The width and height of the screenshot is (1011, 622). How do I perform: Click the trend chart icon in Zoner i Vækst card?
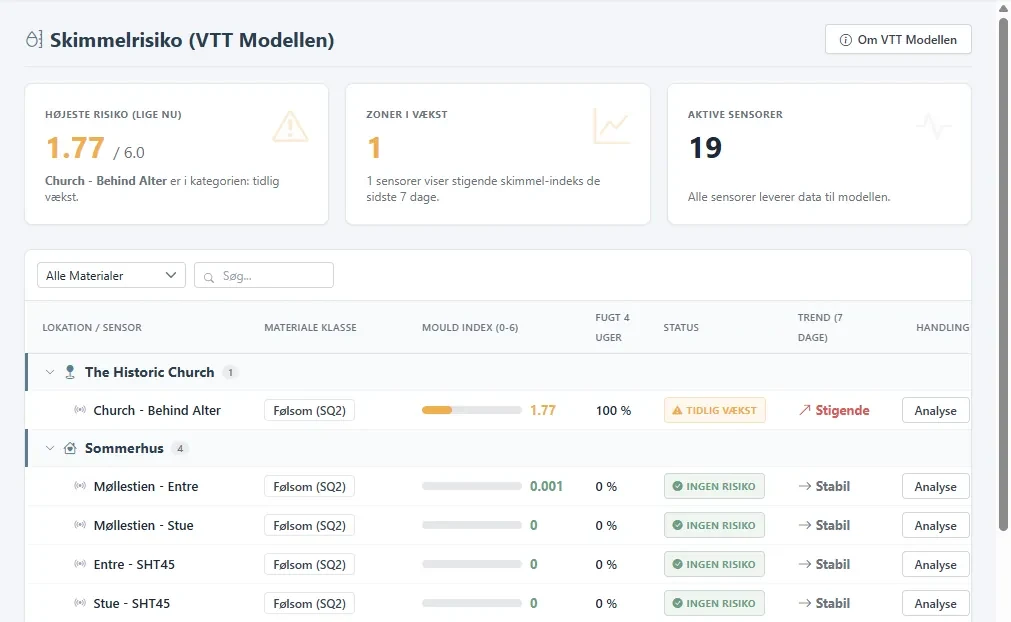[x=611, y=126]
